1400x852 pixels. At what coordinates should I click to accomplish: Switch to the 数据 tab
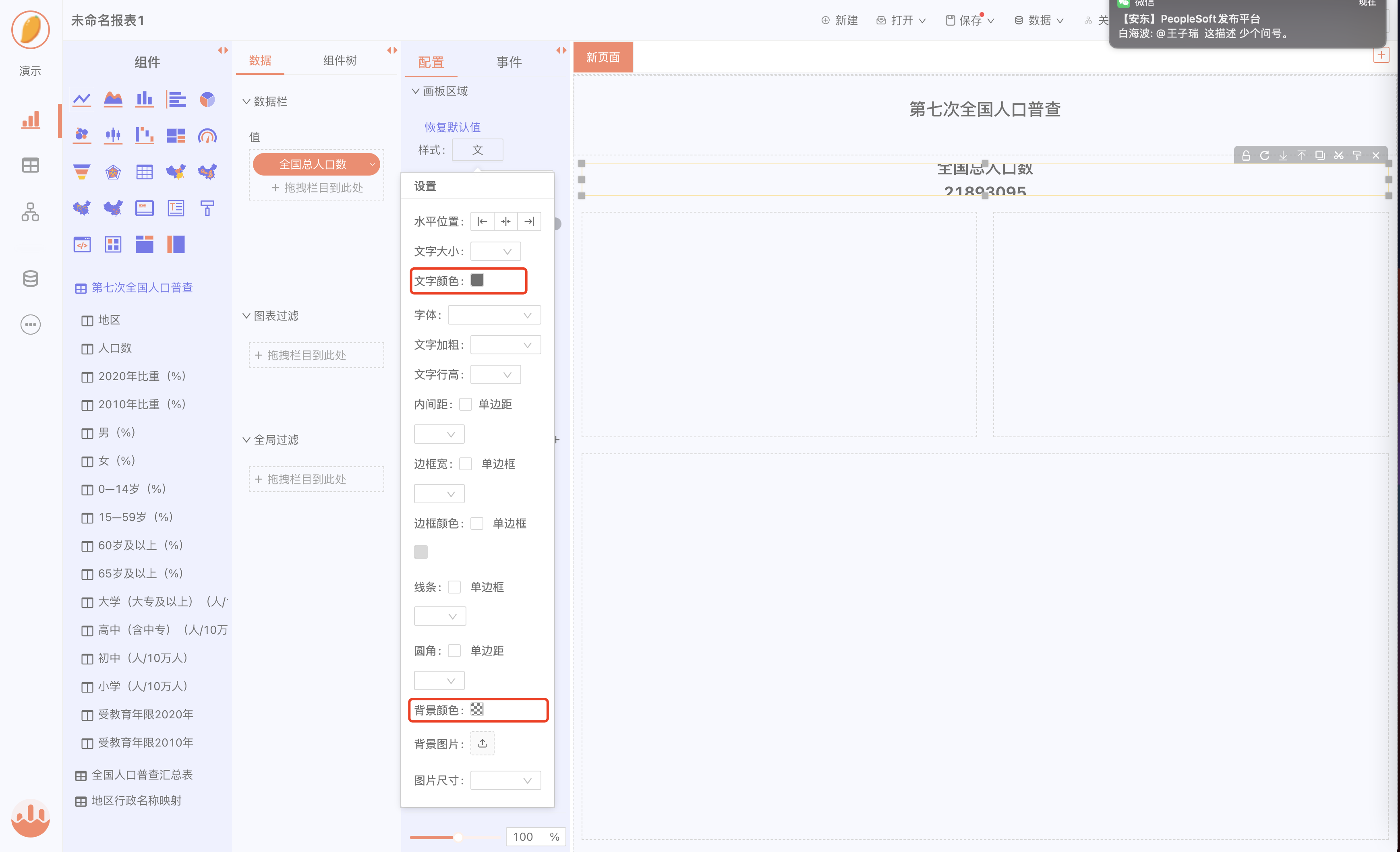260,60
